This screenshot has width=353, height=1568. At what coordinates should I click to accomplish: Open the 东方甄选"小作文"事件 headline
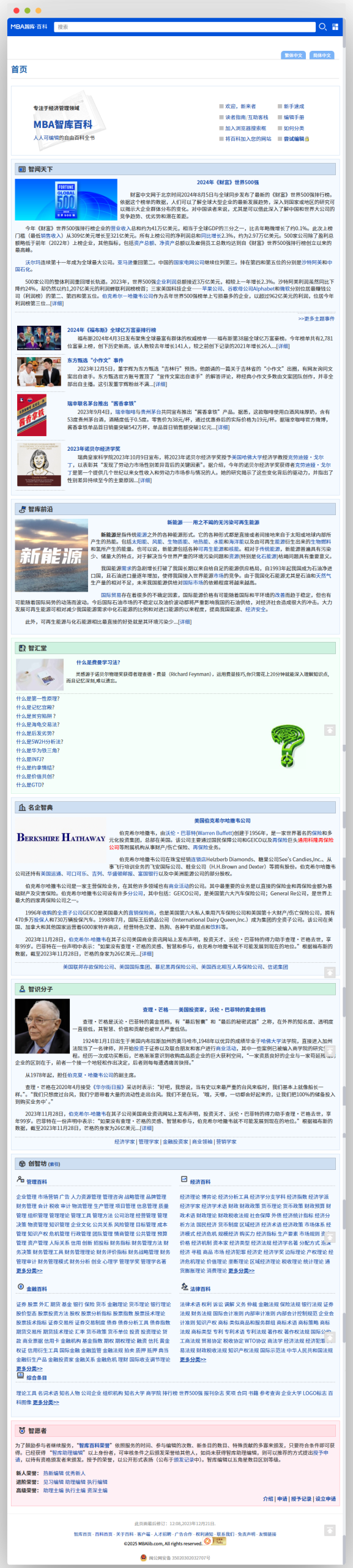pos(95,360)
